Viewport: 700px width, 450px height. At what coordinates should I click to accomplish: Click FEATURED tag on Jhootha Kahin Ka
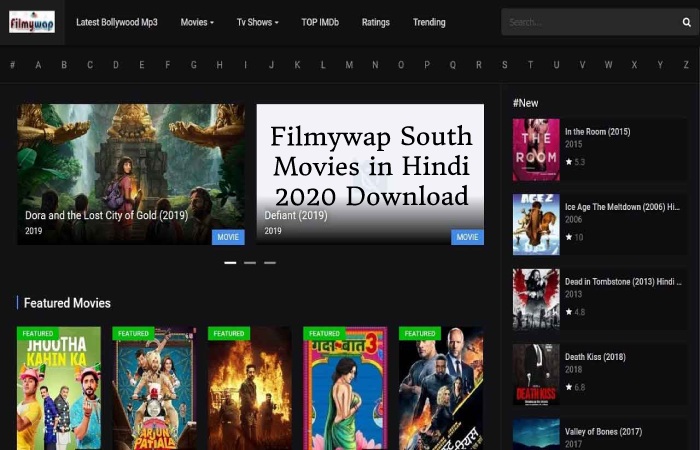(x=38, y=333)
